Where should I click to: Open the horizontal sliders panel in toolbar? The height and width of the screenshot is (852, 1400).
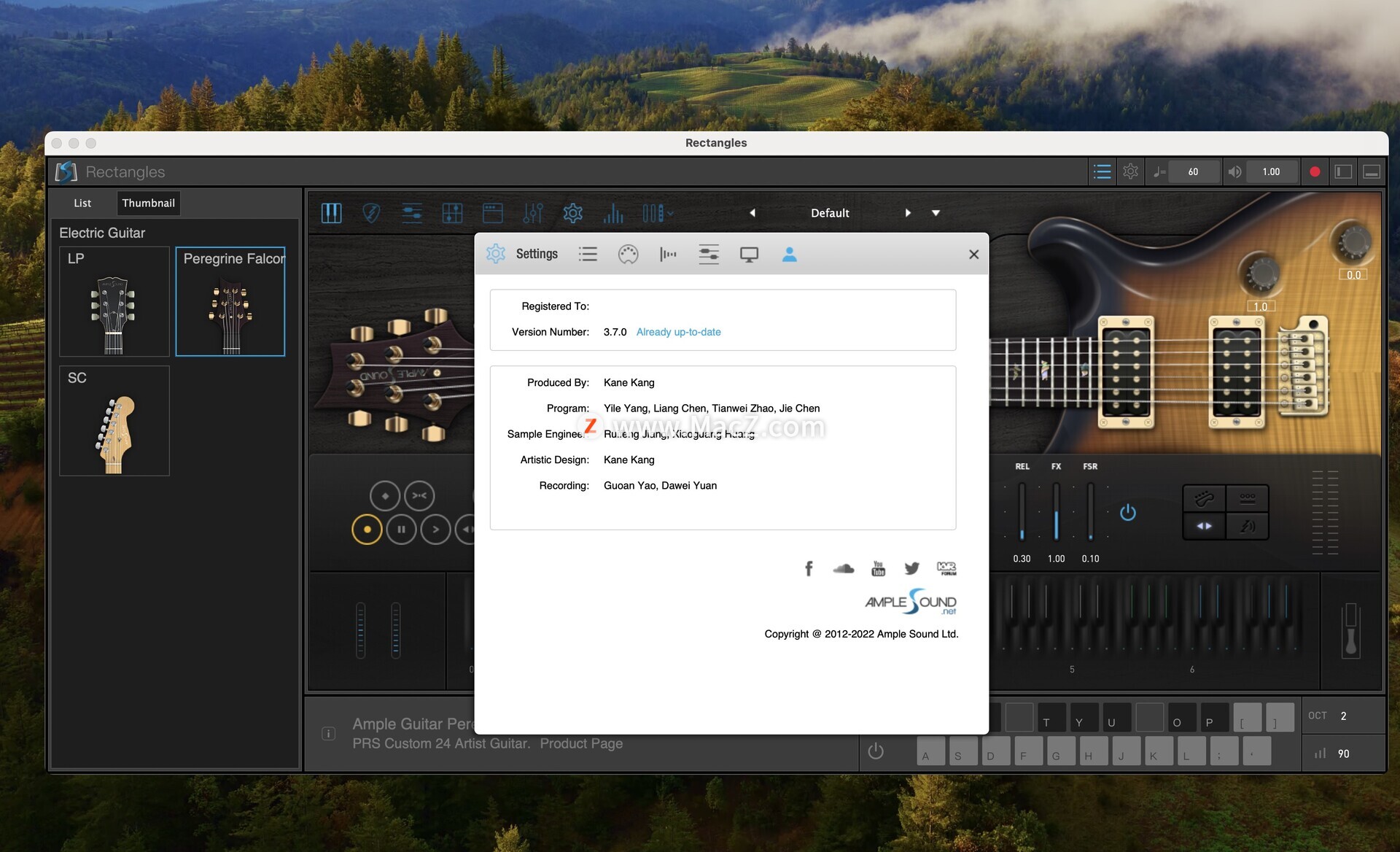(x=412, y=213)
